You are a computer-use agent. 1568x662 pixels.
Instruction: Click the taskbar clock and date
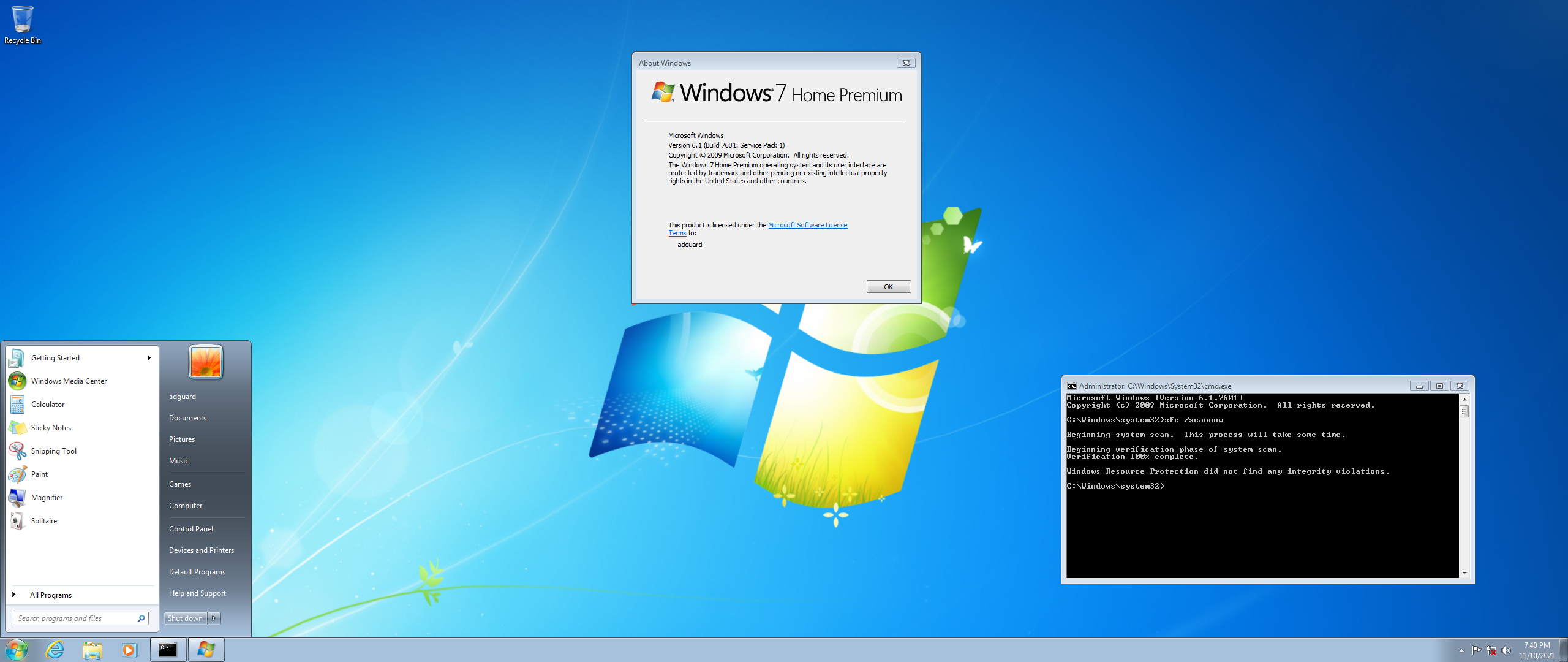1536,650
